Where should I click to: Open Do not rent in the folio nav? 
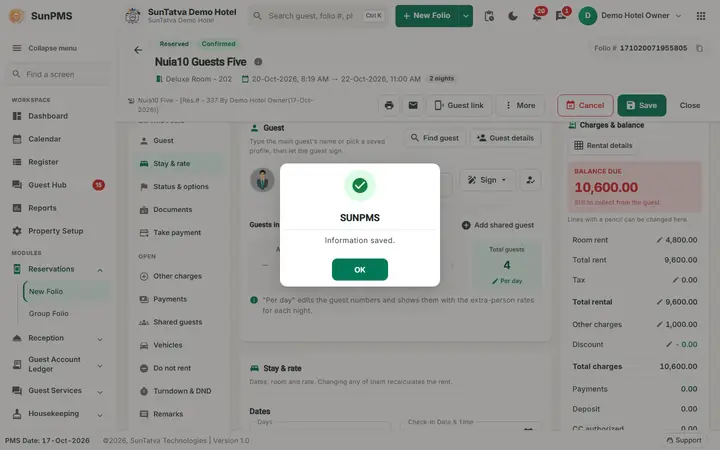(172, 368)
